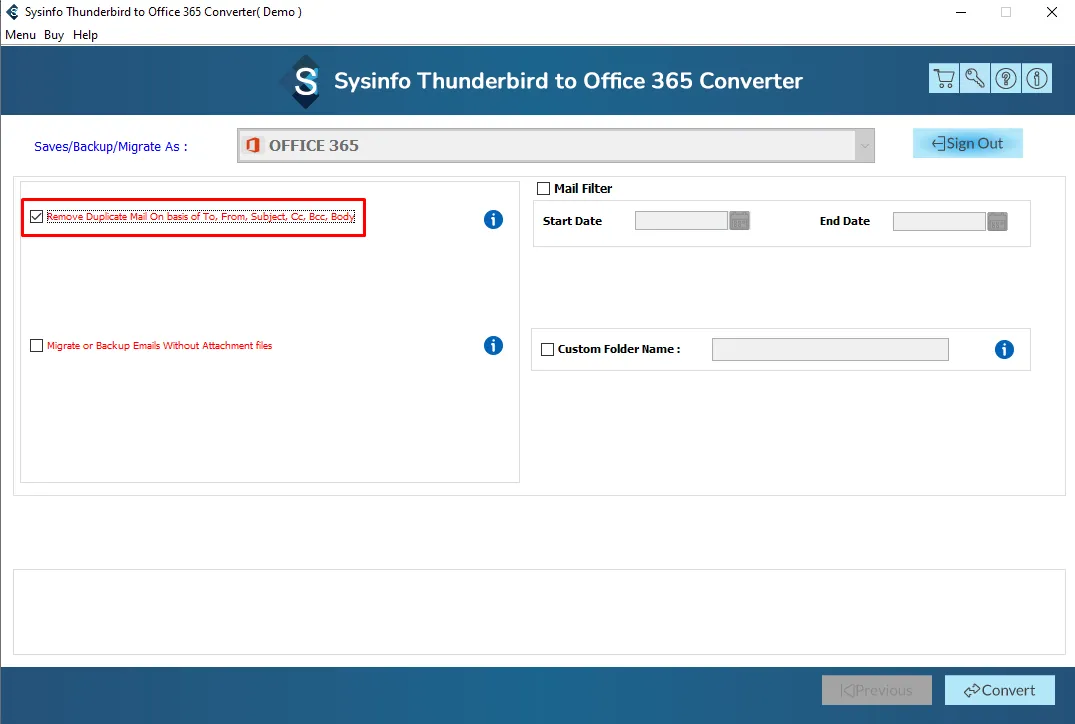Click the key activation icon
The height and width of the screenshot is (724, 1075).
(x=975, y=78)
